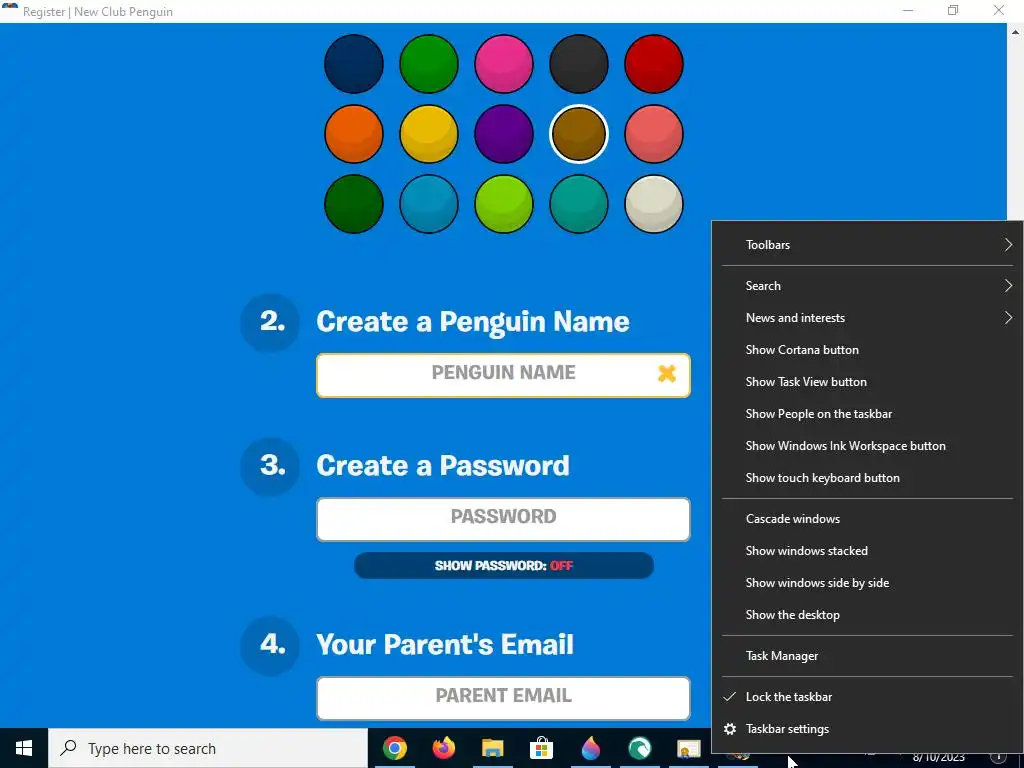Viewport: 1024px width, 768px height.
Task: Select the dark green penguin color
Action: tap(353, 204)
